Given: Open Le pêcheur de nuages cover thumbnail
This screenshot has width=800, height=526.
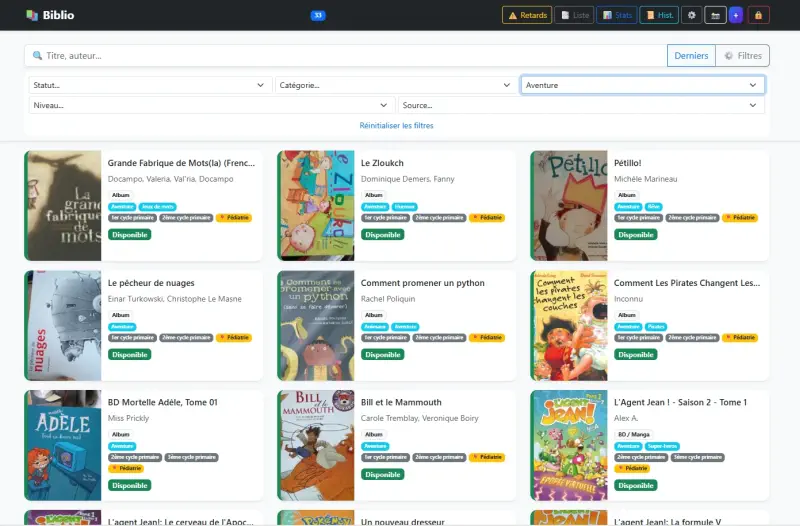Looking at the screenshot, I should pos(64,325).
